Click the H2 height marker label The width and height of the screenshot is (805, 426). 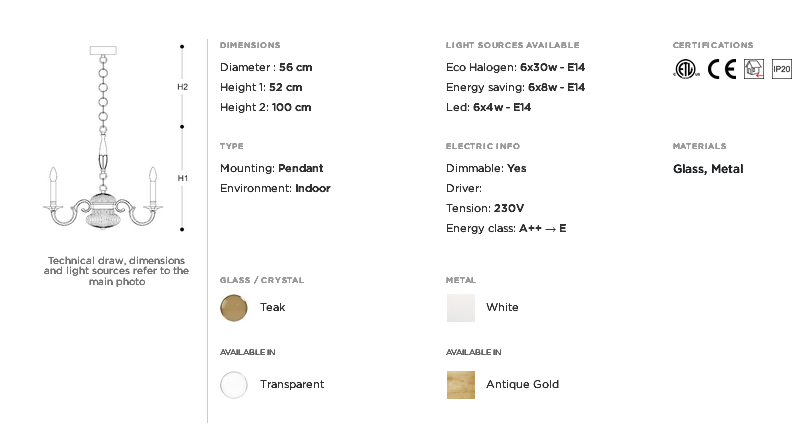tap(183, 87)
